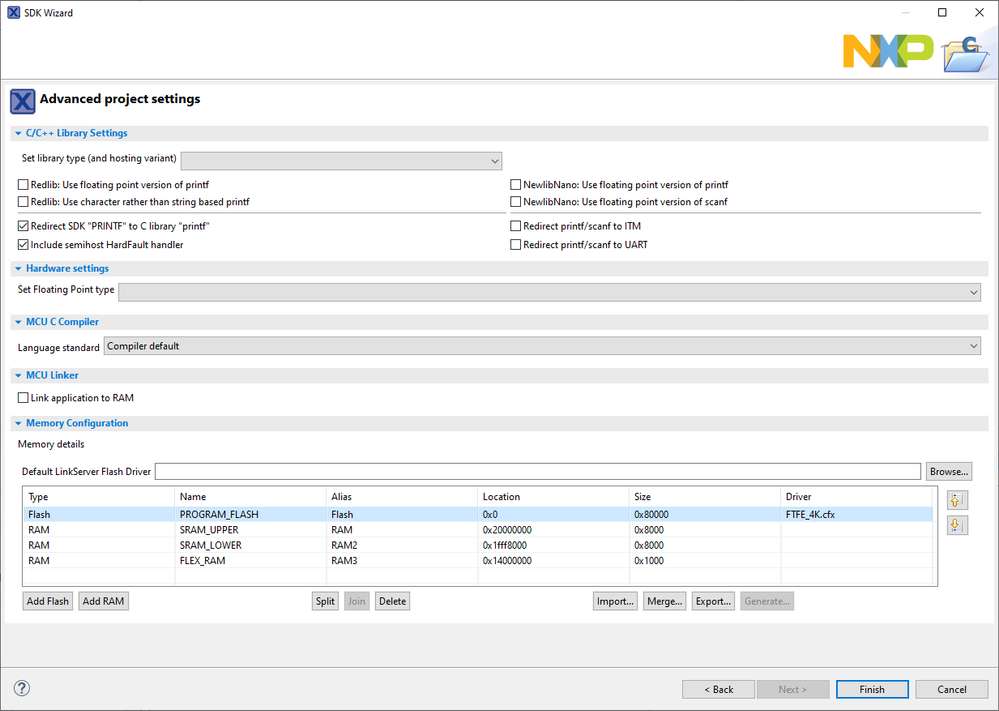Click the Browse... button for flash driver
This screenshot has height=711, width=999.
point(948,471)
